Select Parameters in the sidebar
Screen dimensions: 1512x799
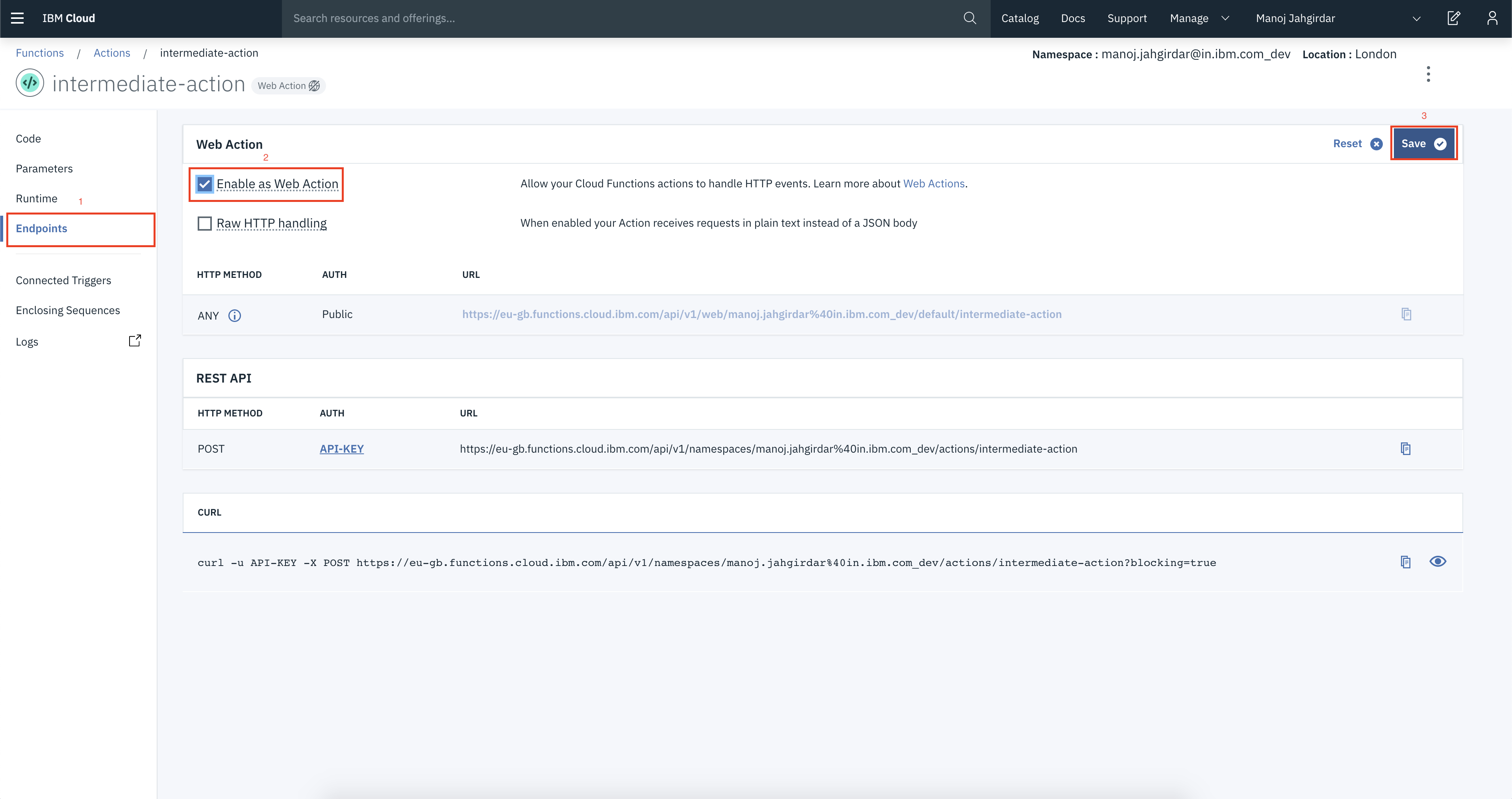(x=44, y=168)
